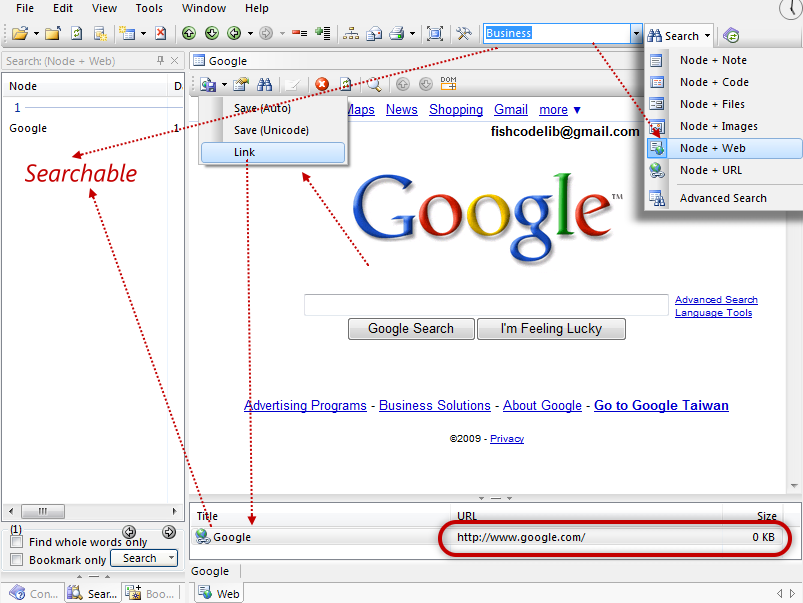
Task: Choose Save (Unicode) menu item
Action: tap(273, 130)
